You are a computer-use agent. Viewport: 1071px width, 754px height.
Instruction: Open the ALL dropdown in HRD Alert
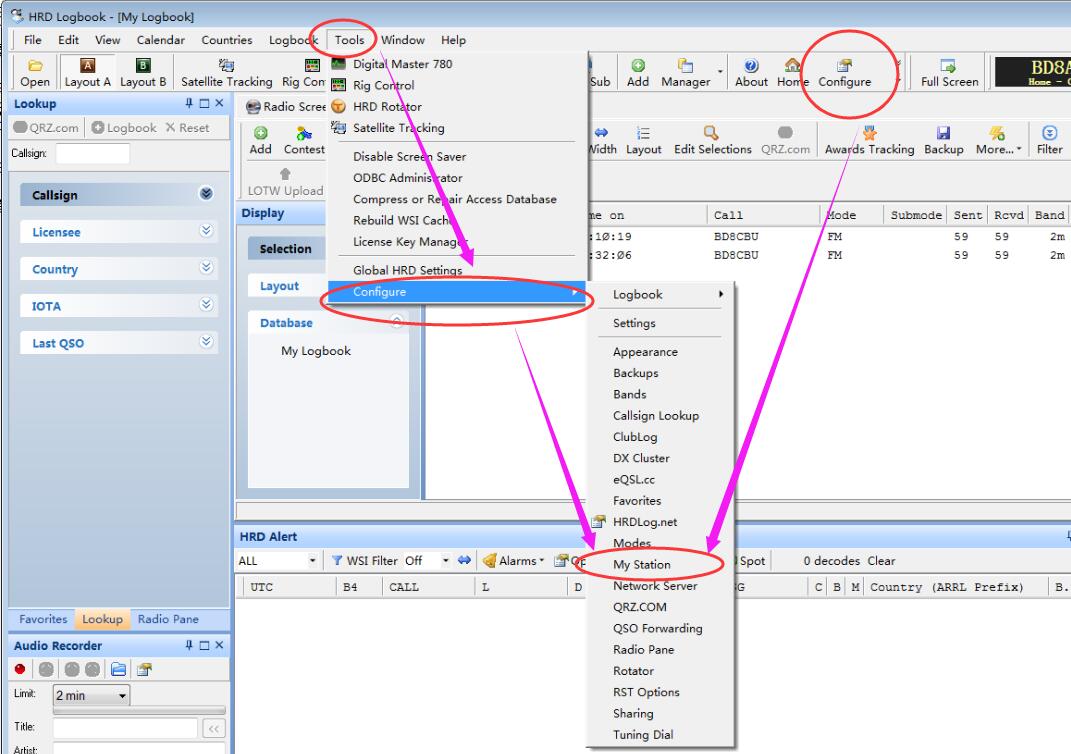click(312, 561)
